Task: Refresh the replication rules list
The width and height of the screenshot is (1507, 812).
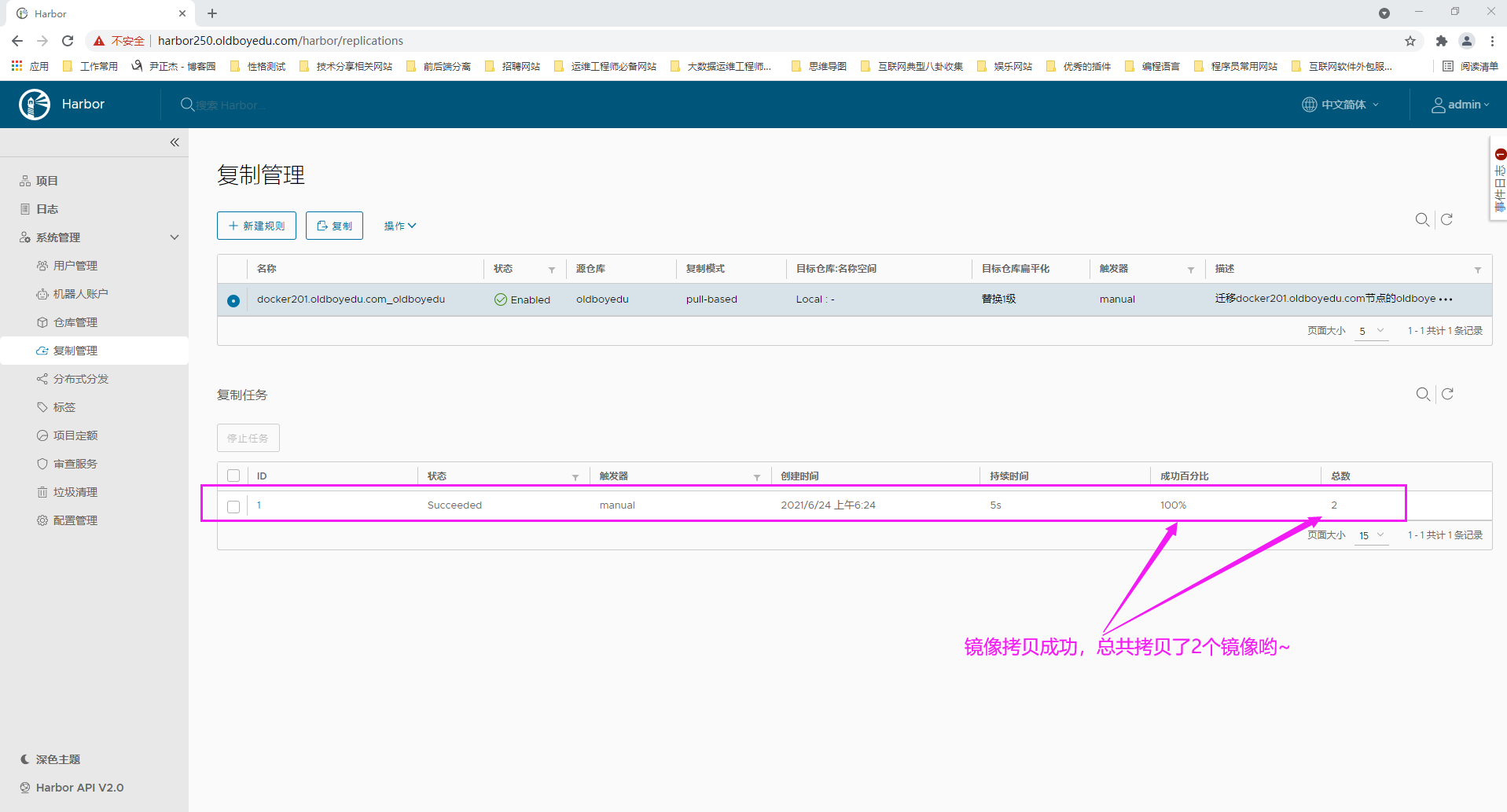Action: tap(1446, 220)
